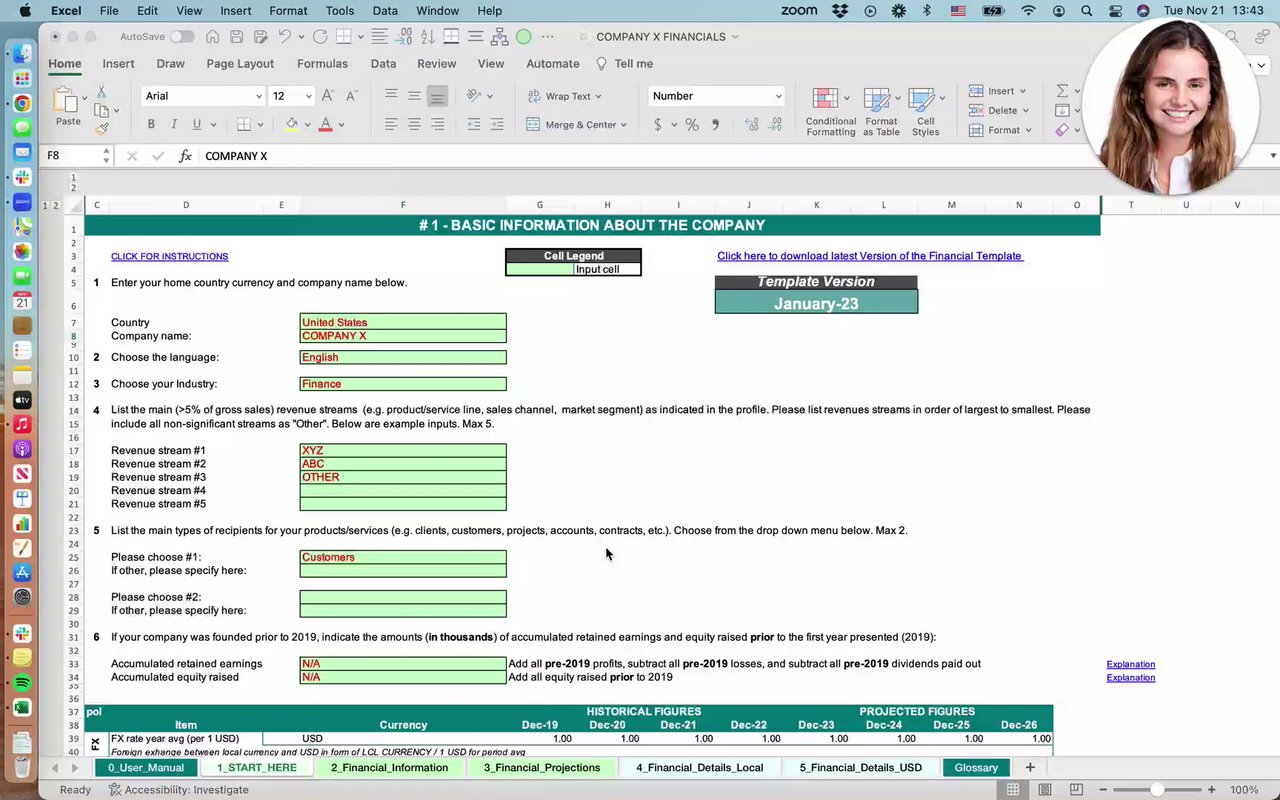The width and height of the screenshot is (1280, 800).
Task: Open the Home icon in quick access toolbar
Action: 212,37
